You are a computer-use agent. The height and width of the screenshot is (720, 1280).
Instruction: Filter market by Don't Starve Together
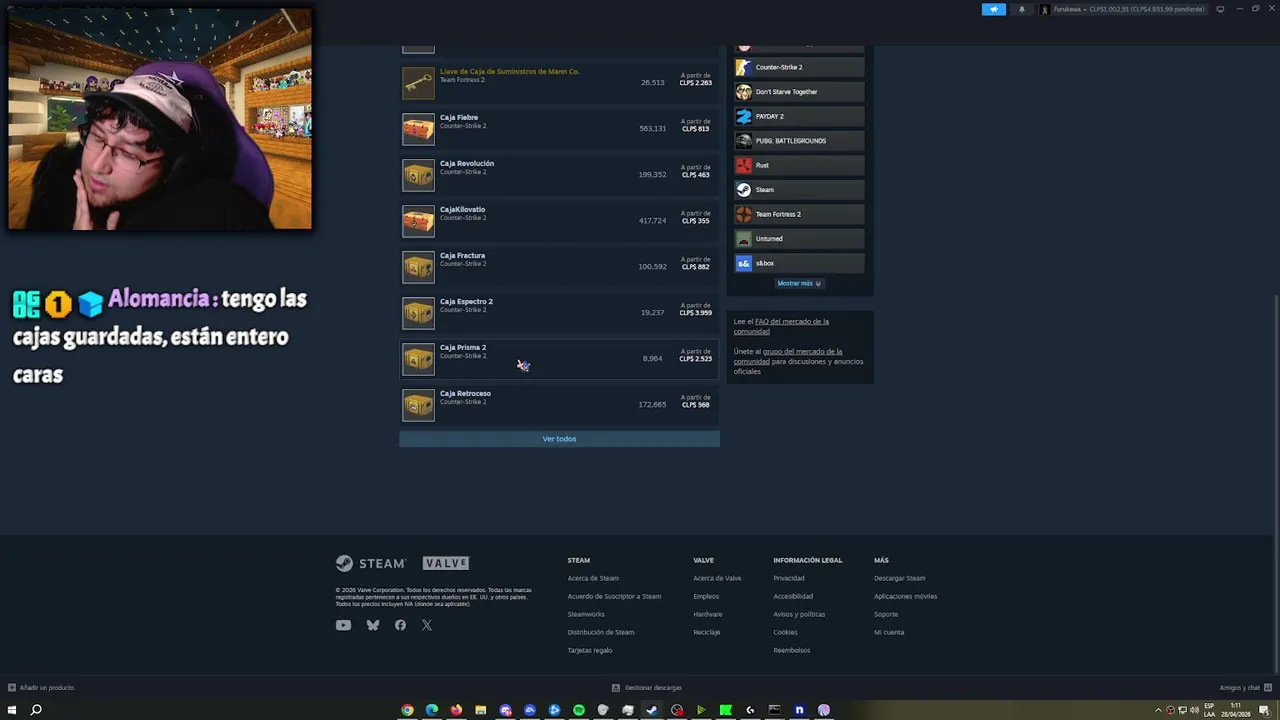pos(799,92)
